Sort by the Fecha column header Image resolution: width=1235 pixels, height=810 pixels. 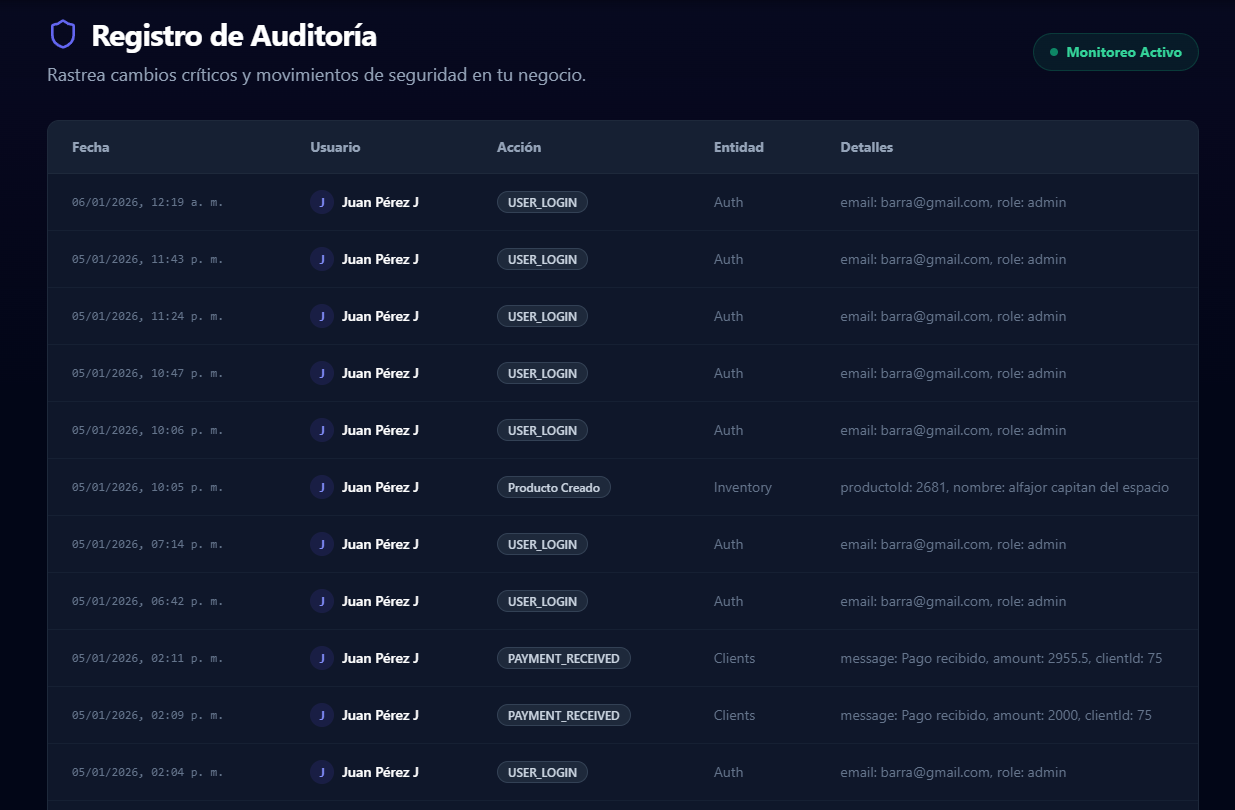[91, 147]
